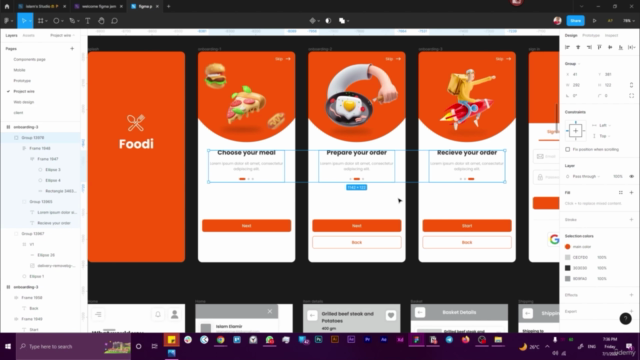Click the Mask icon in toolbar
This screenshot has height=360, width=640.
328,21
